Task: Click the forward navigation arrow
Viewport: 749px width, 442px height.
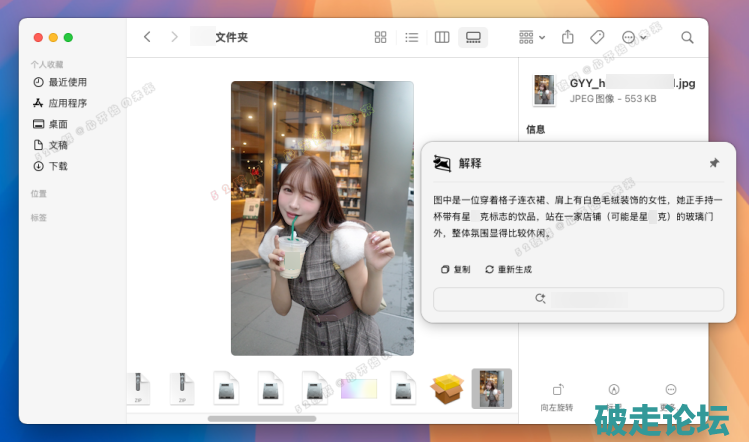Action: pyautogui.click(x=174, y=37)
